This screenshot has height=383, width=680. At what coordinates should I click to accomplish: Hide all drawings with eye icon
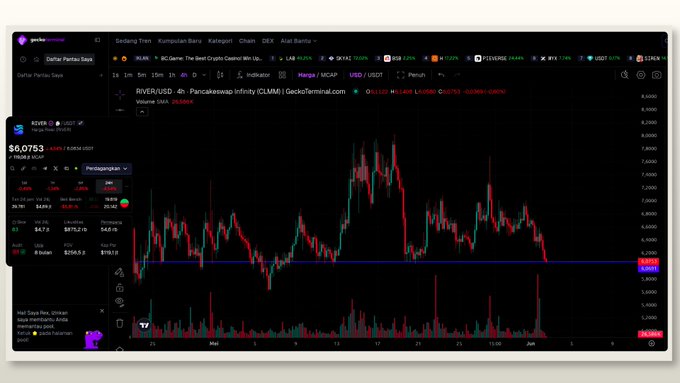(x=120, y=302)
